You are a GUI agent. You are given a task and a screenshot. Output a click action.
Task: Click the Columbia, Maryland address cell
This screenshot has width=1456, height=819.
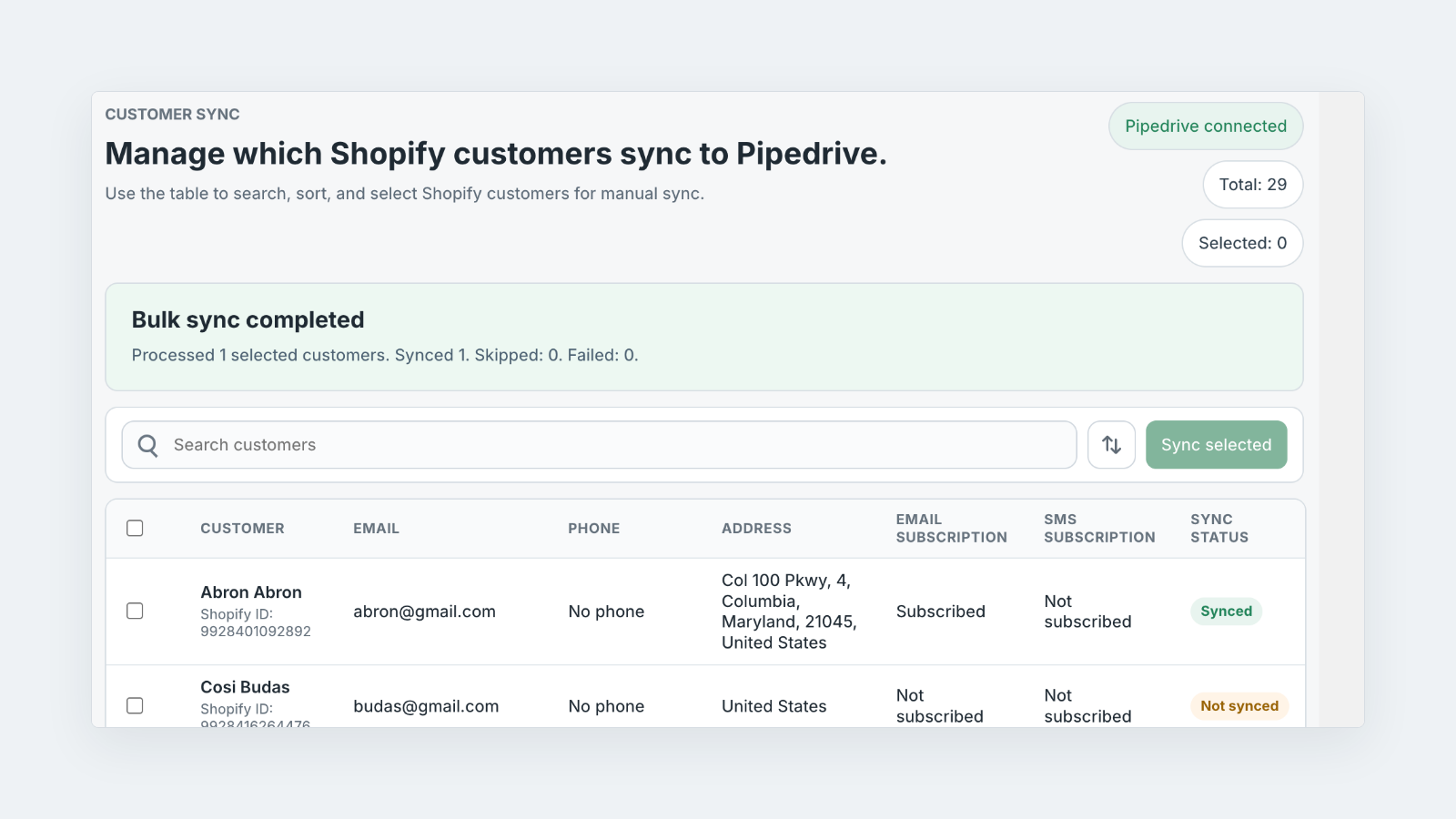click(789, 612)
